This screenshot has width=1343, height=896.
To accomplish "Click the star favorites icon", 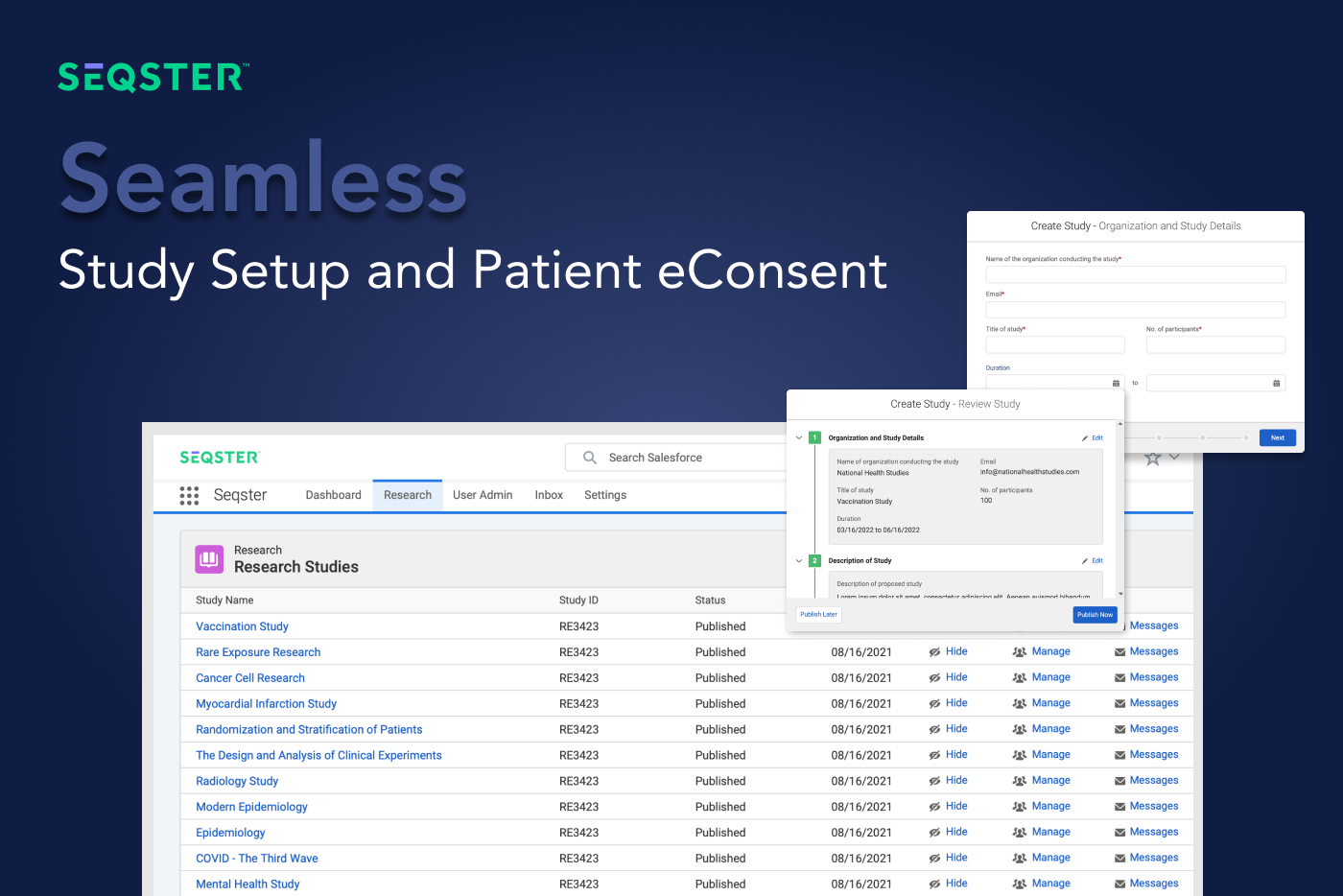I will point(1152,458).
